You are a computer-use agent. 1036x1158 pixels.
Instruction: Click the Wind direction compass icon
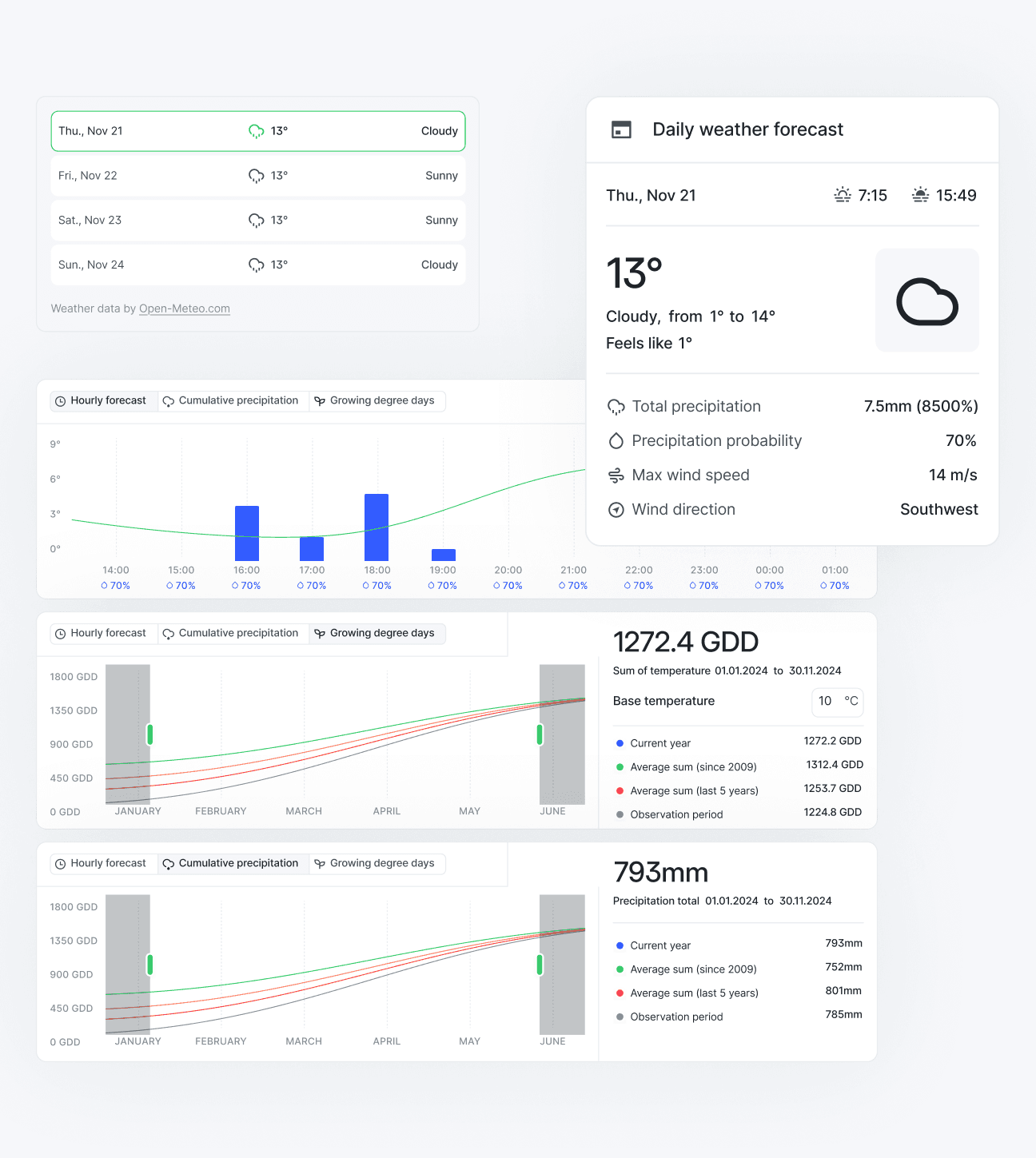point(616,509)
